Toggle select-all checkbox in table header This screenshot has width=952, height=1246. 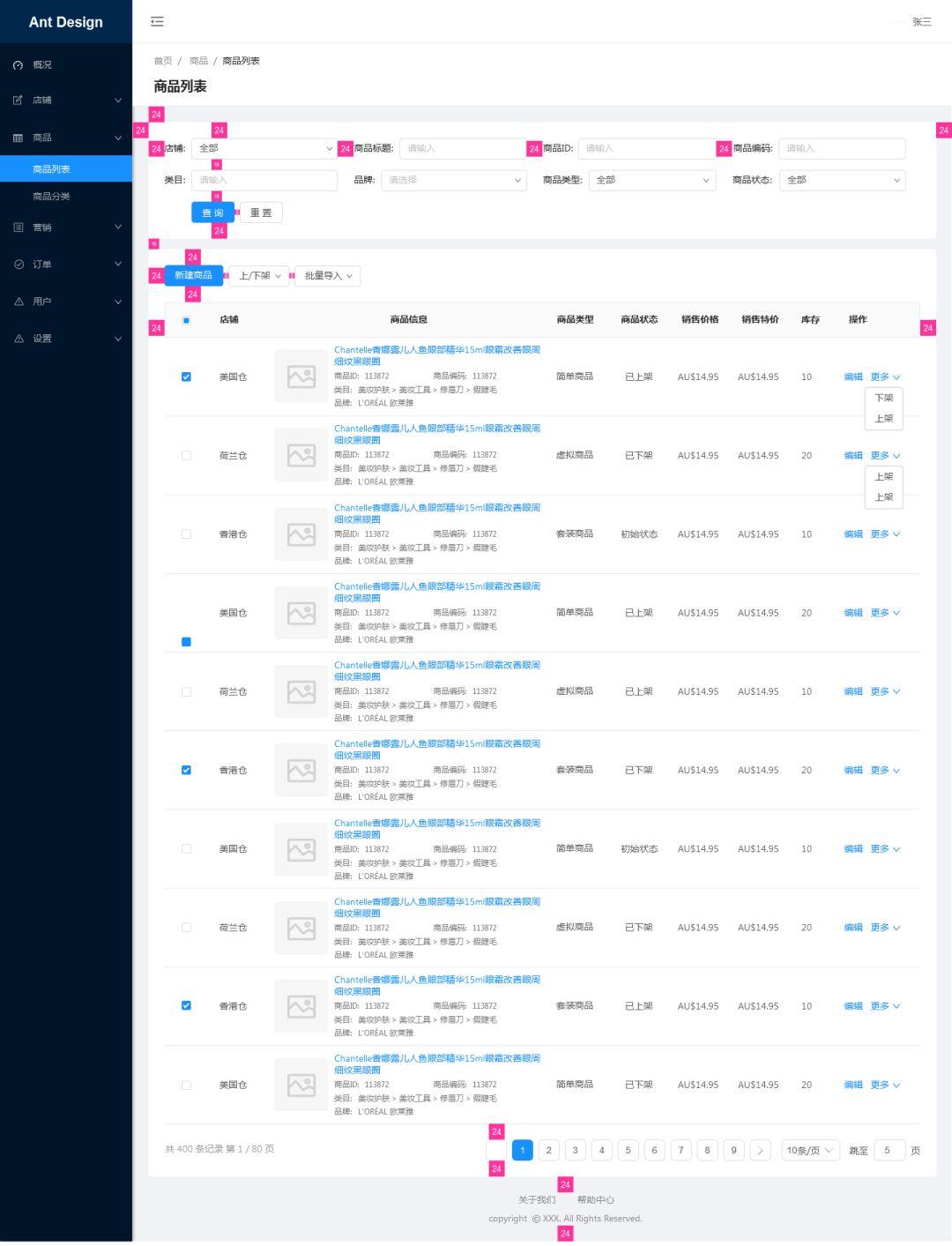[x=186, y=320]
